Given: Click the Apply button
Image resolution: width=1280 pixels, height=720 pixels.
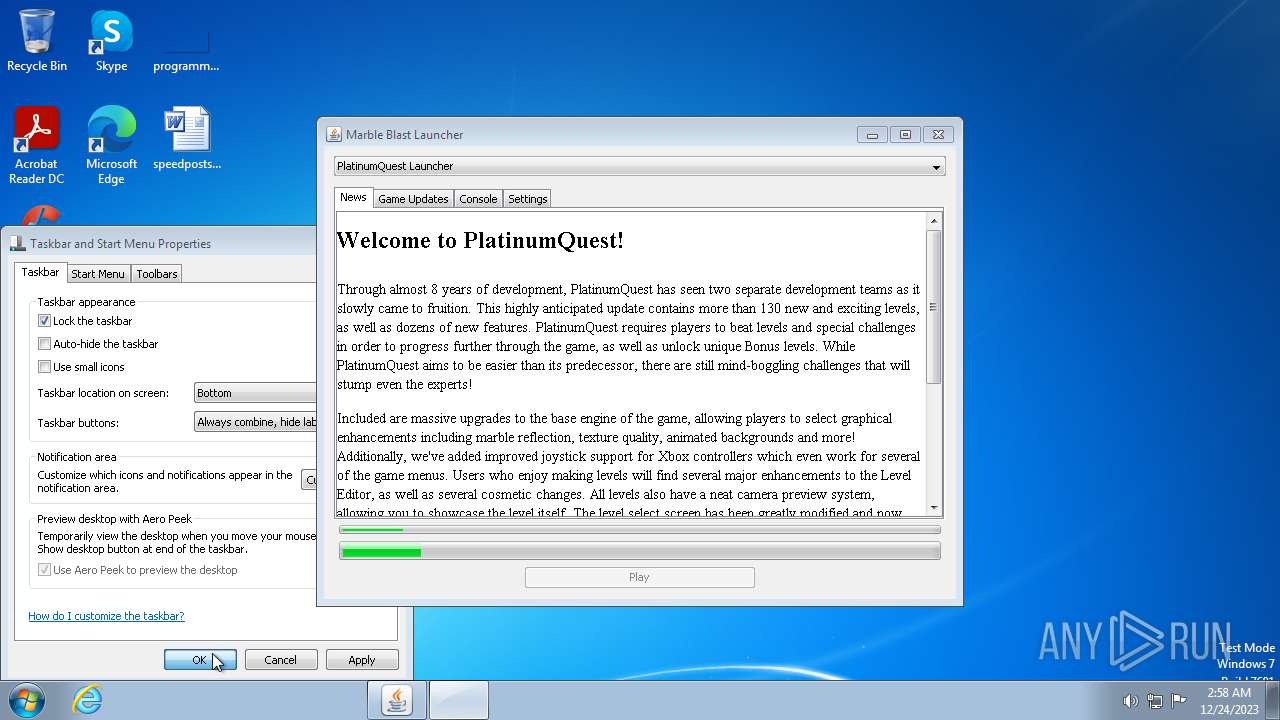Looking at the screenshot, I should [362, 660].
